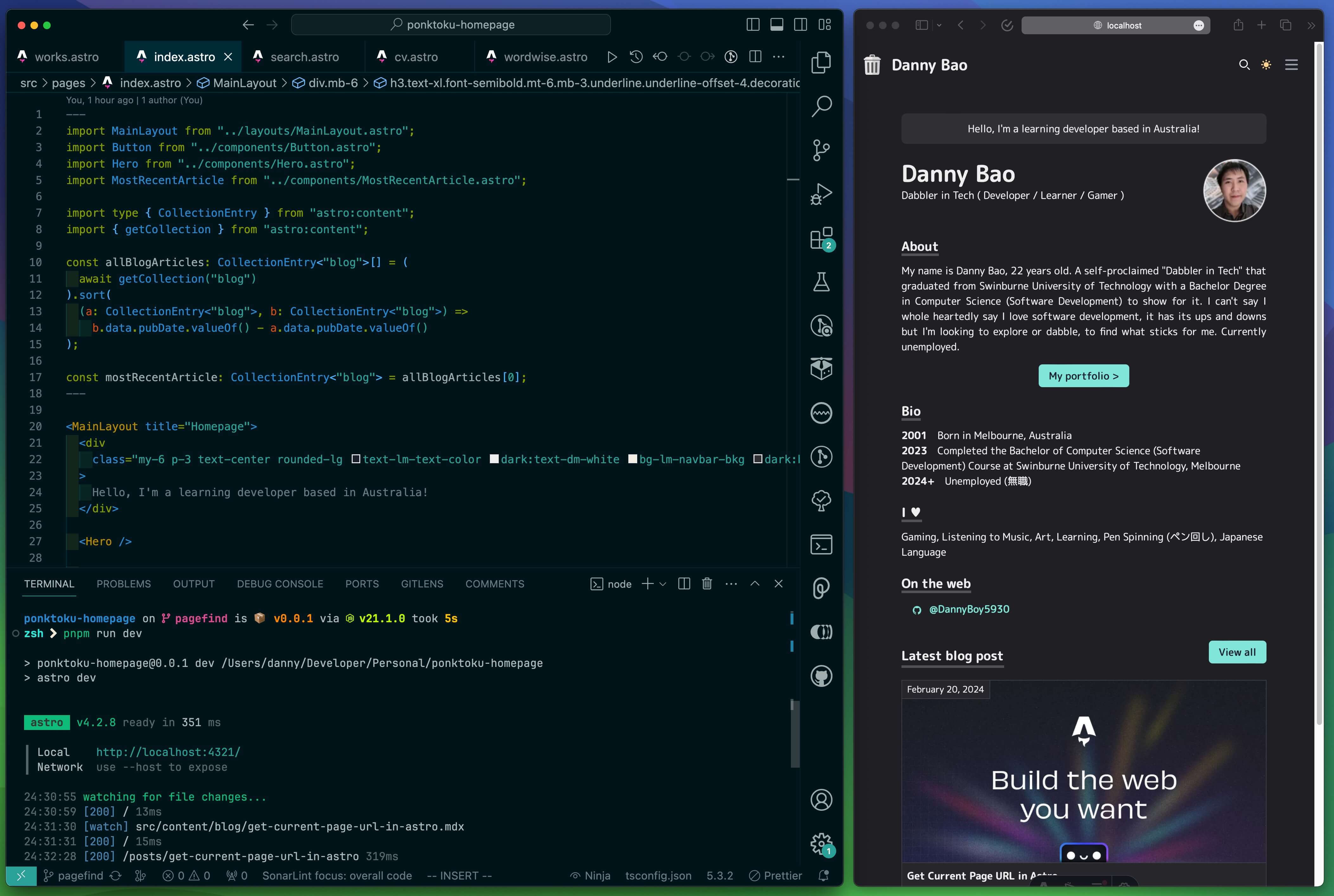Open the Testing flask view
The image size is (1334, 896).
point(821,282)
